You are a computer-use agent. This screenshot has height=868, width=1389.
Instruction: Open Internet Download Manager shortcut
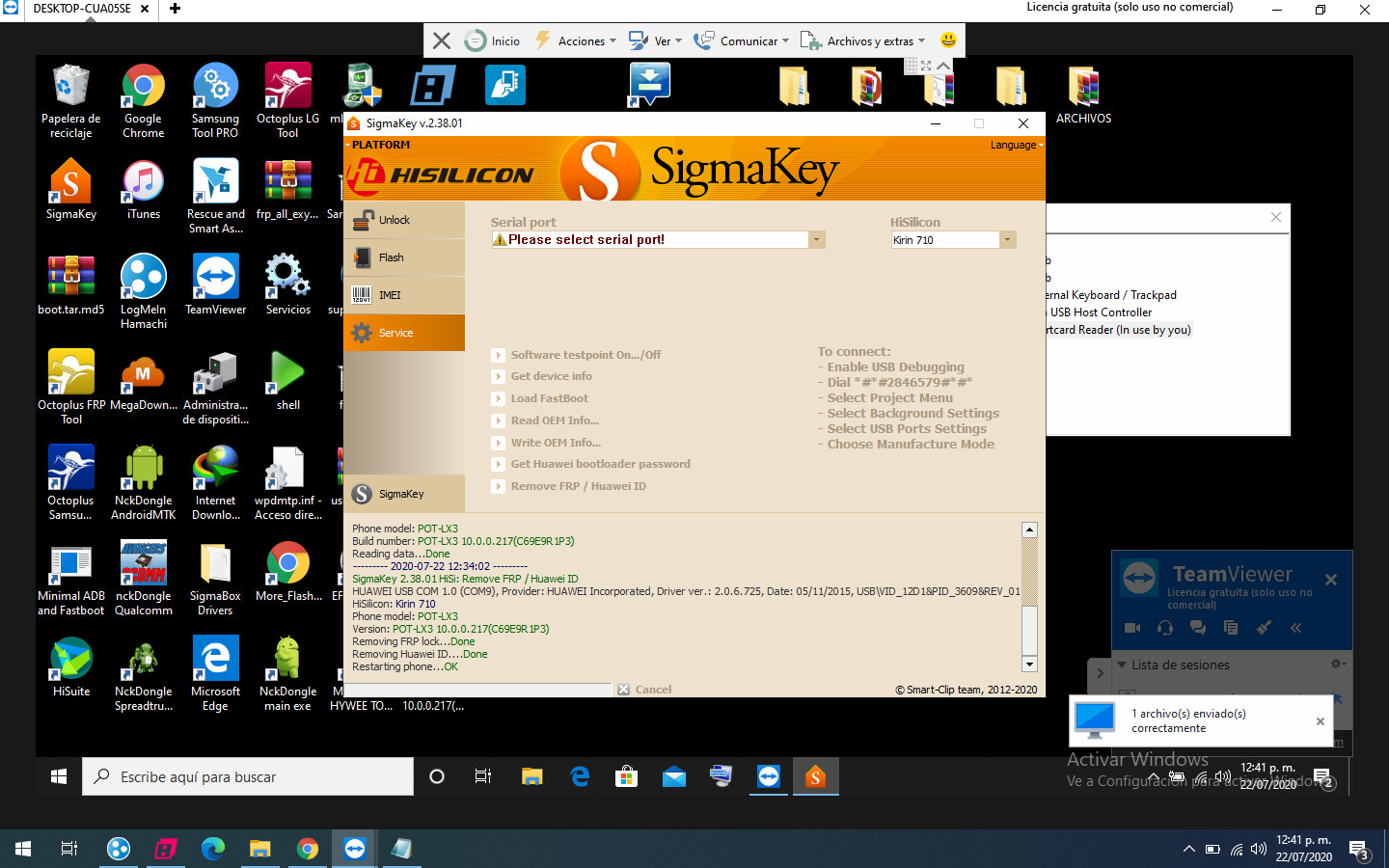(x=215, y=482)
